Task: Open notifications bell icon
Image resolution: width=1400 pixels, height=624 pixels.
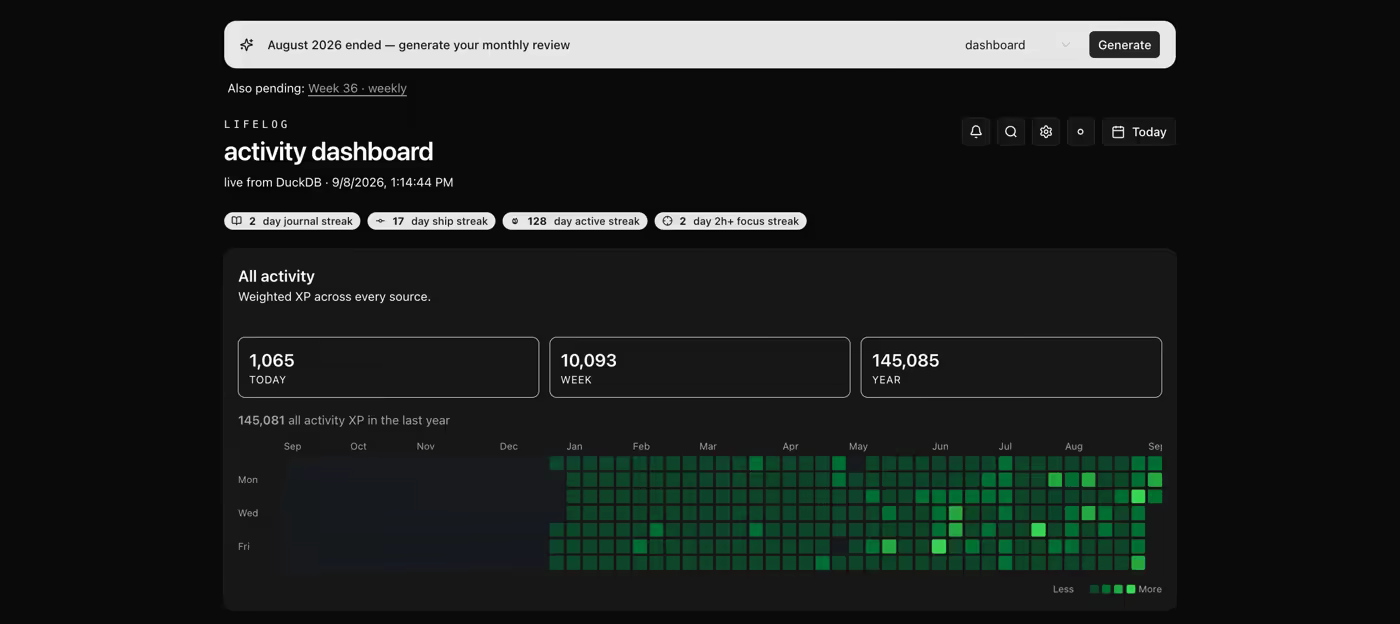Action: [976, 132]
